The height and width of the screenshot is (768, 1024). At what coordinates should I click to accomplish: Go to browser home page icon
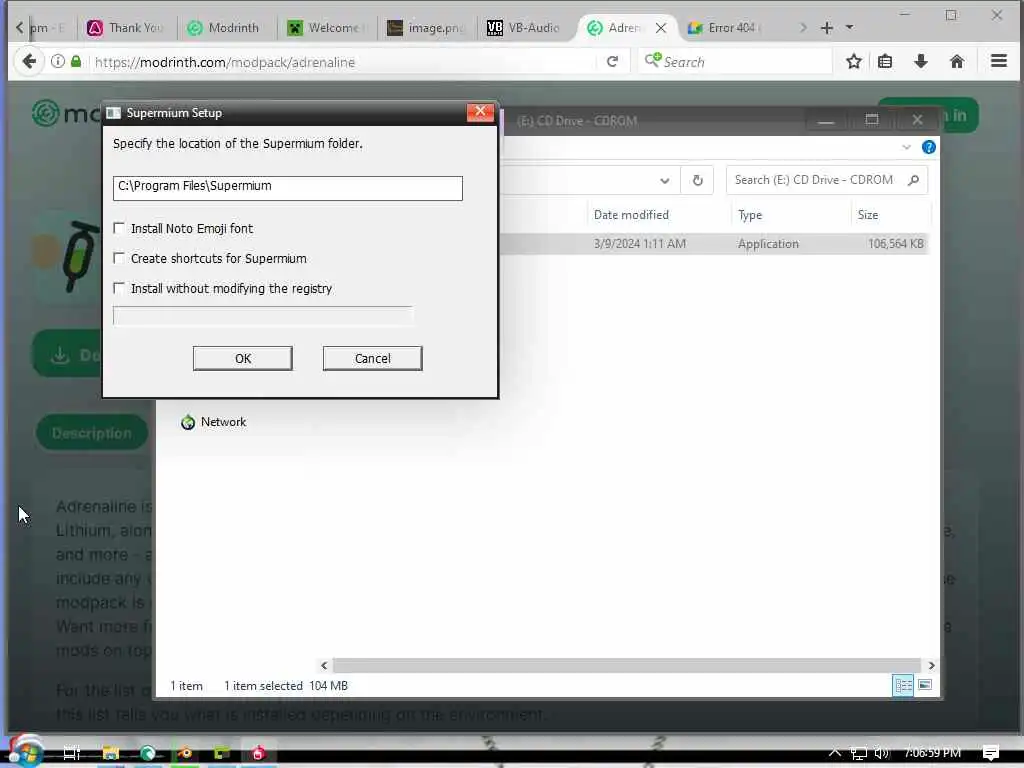(x=957, y=61)
